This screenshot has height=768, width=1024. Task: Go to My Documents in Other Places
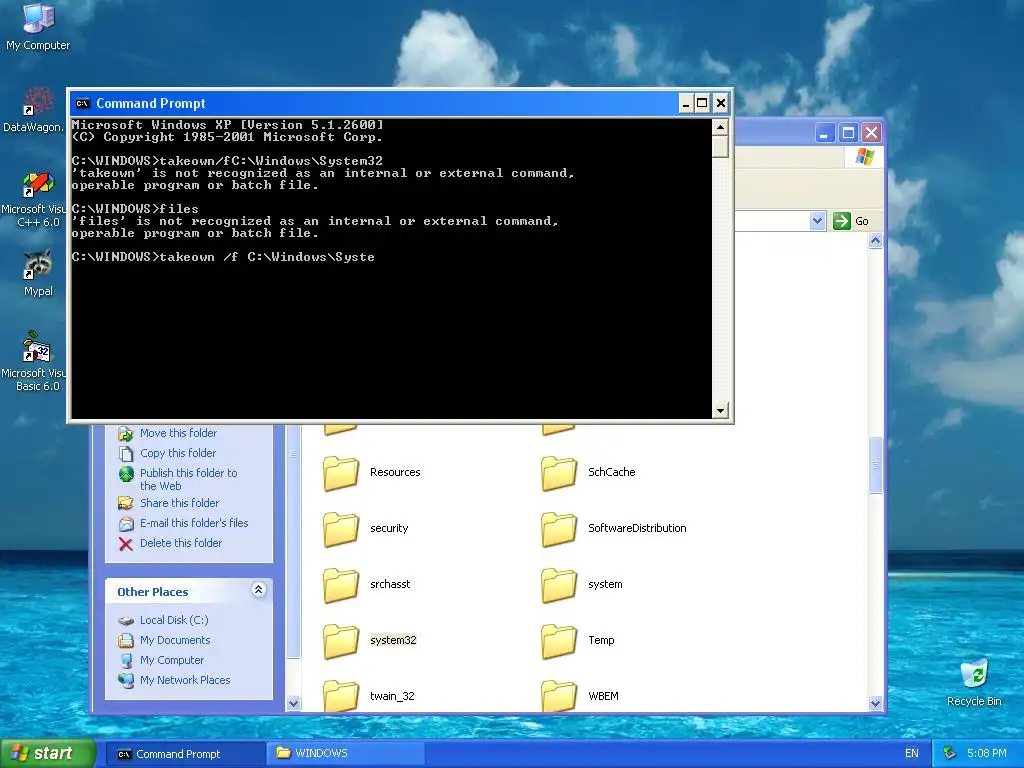tap(175, 640)
